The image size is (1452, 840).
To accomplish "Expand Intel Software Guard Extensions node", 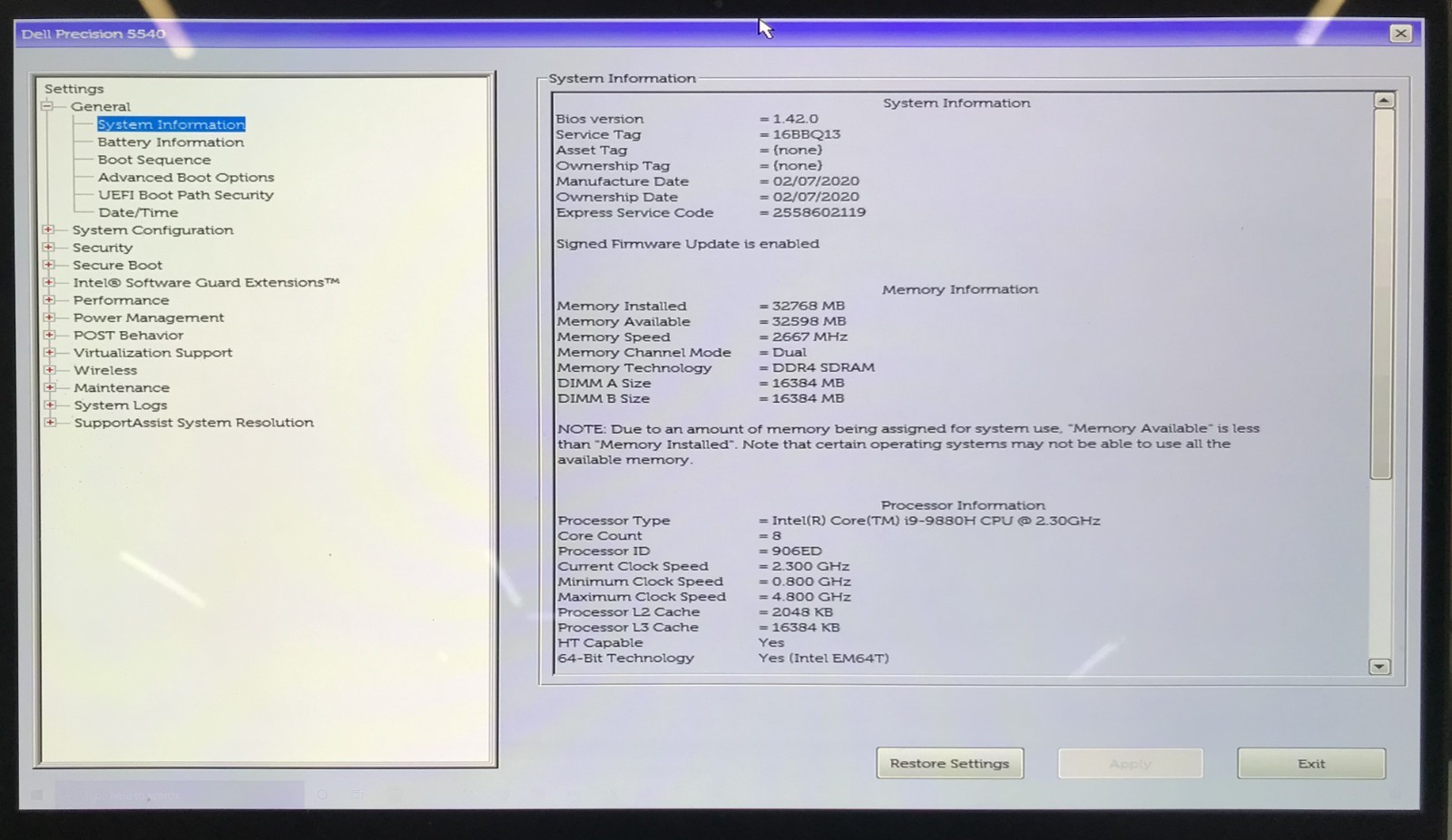I will pos(49,282).
